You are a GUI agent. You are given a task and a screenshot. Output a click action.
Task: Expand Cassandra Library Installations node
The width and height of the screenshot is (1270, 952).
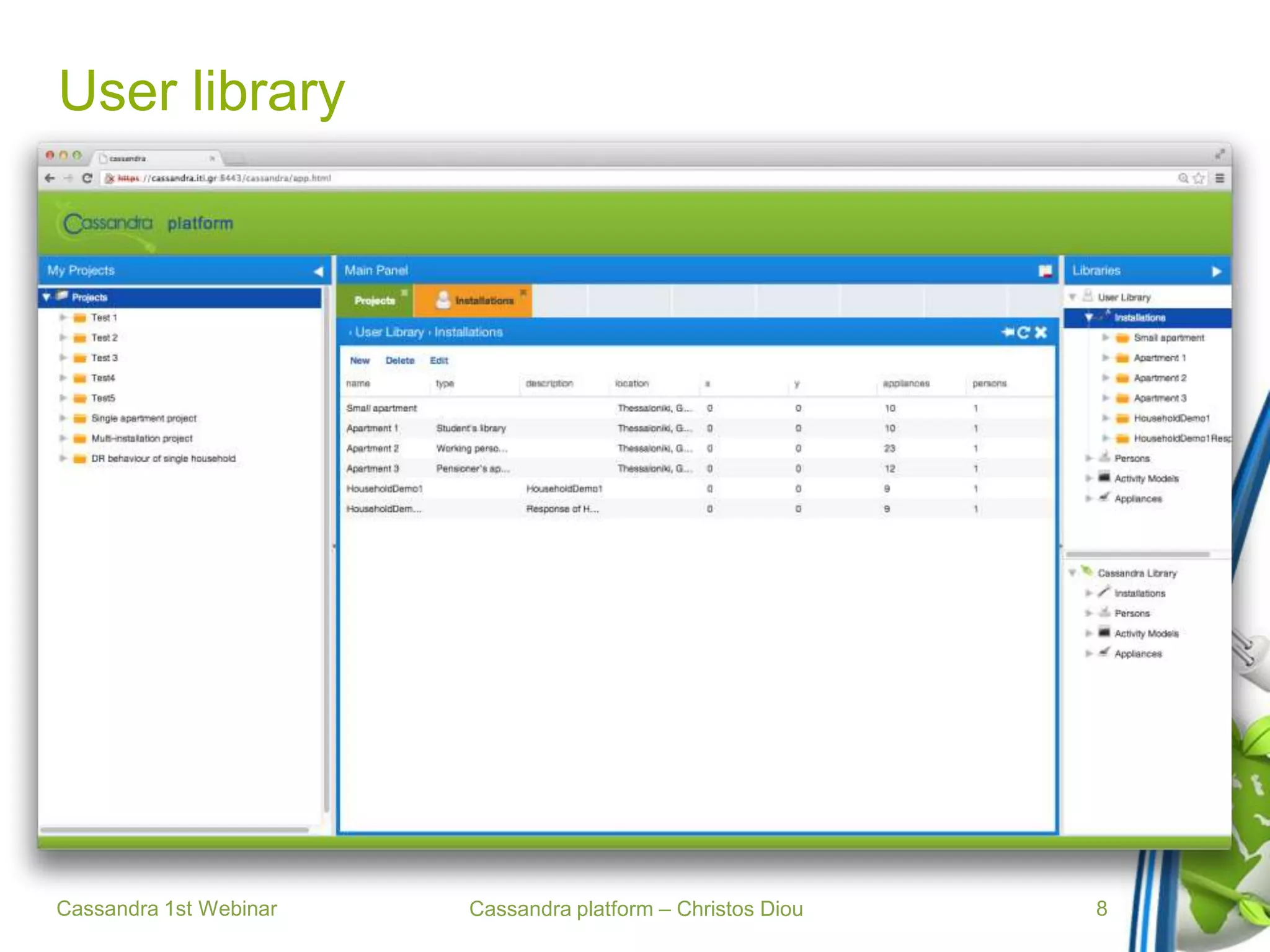click(x=1088, y=593)
